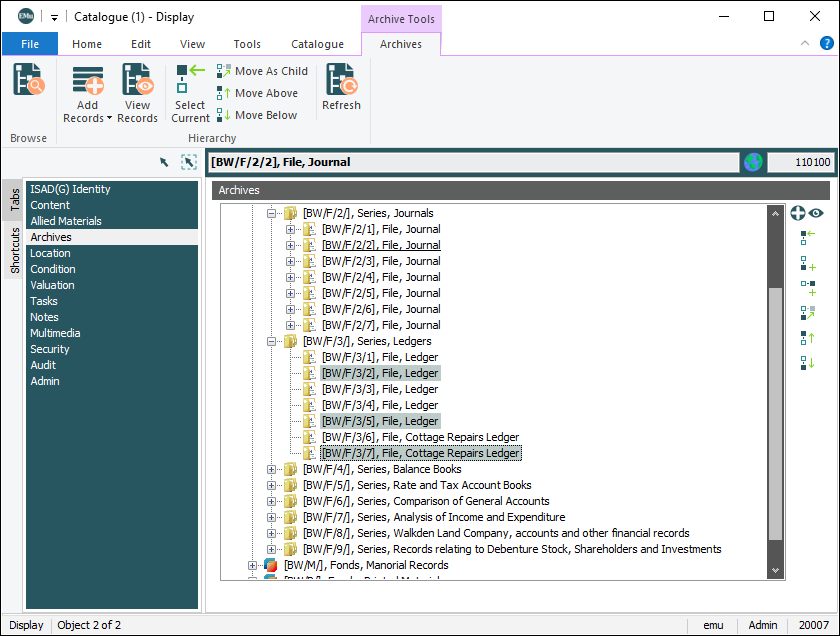840x636 pixels.
Task: Click the plus circle icon beside the tree
Action: [798, 213]
